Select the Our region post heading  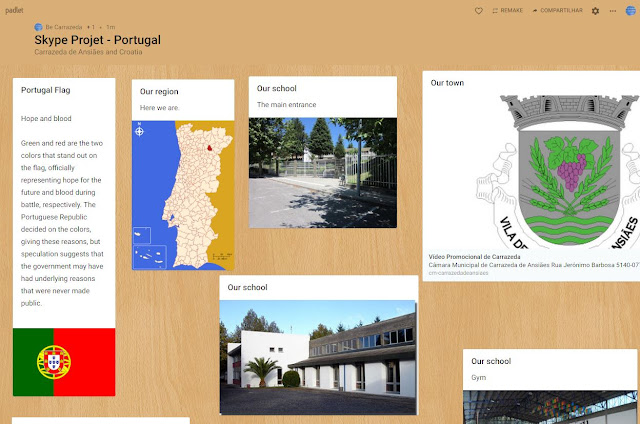[159, 92]
